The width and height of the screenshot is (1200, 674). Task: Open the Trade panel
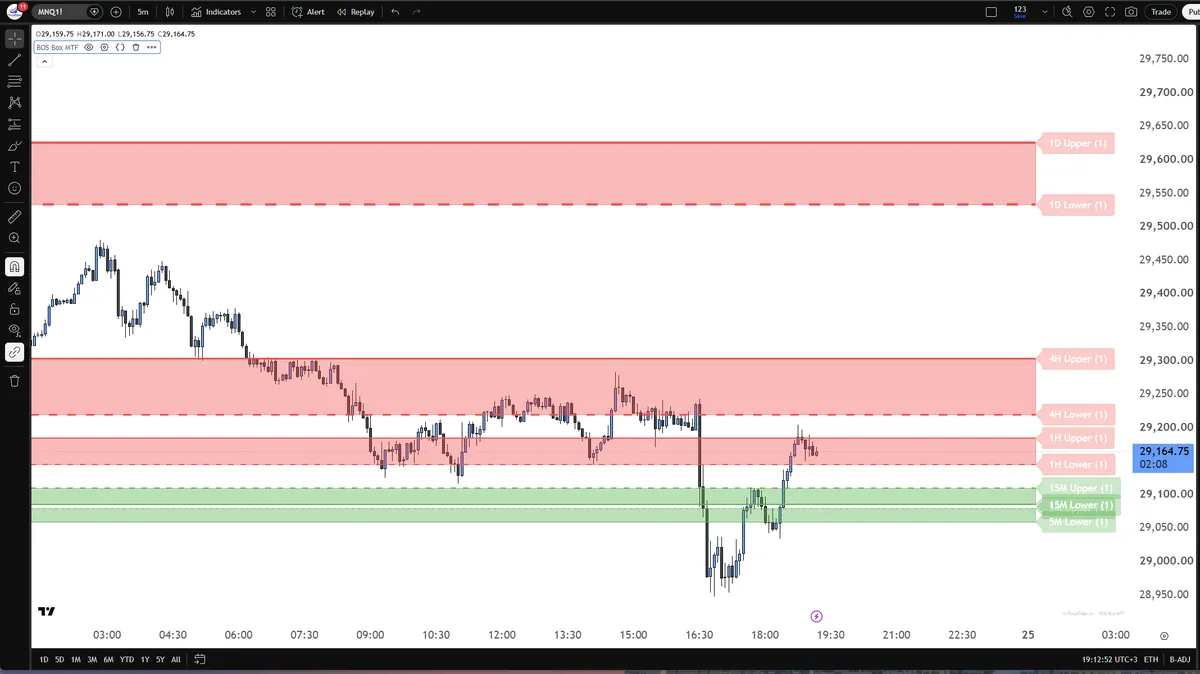[x=1161, y=12]
